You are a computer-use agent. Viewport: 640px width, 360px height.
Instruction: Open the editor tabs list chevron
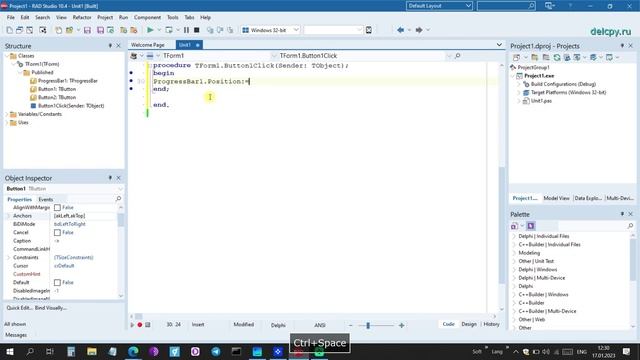point(499,44)
